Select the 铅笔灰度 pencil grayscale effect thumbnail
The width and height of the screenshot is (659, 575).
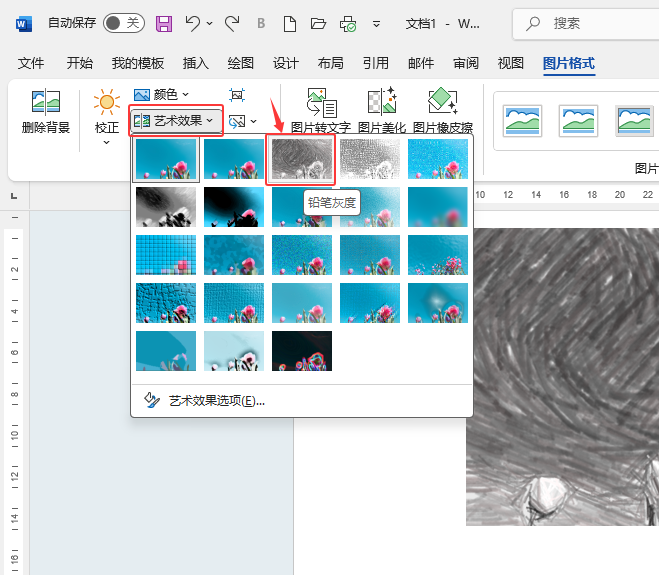coord(302,159)
